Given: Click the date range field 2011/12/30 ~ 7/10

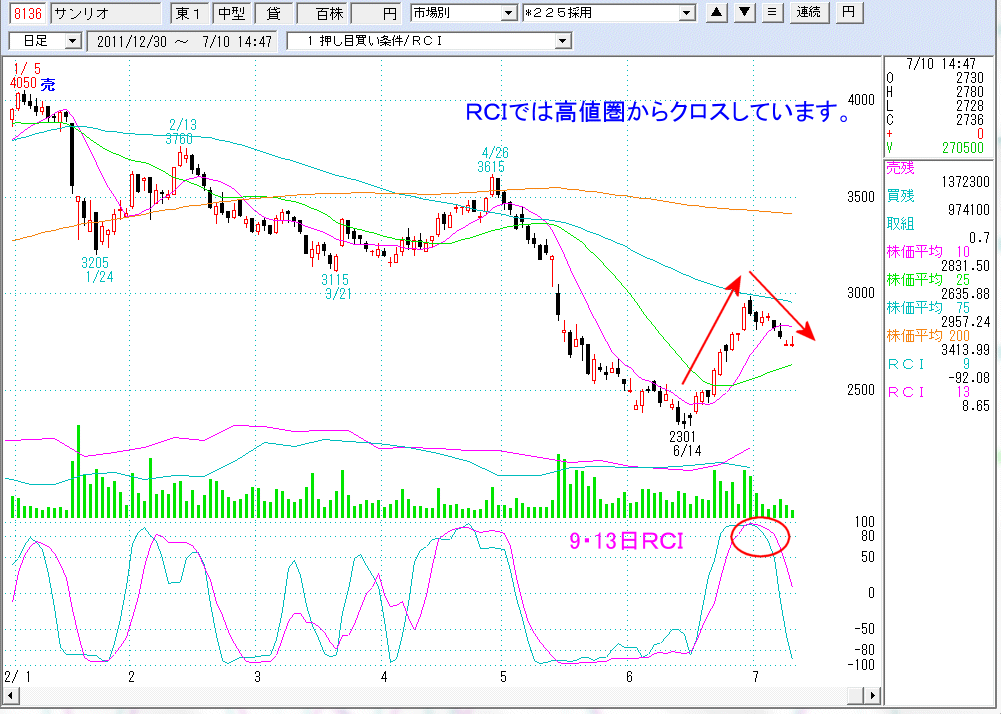Looking at the screenshot, I should (184, 42).
